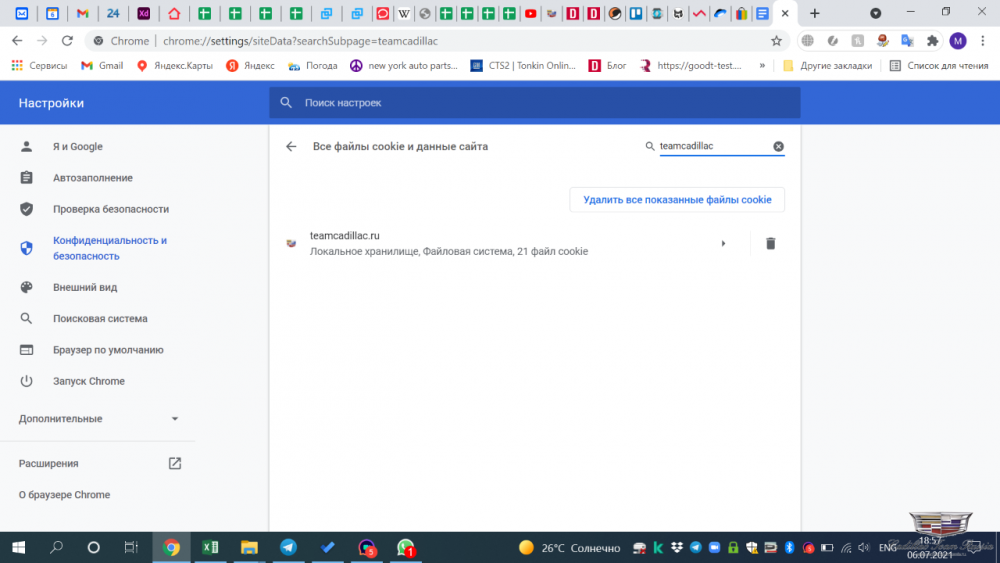The height and width of the screenshot is (563, 1000).
Task: Open a new browser tab
Action: [814, 13]
